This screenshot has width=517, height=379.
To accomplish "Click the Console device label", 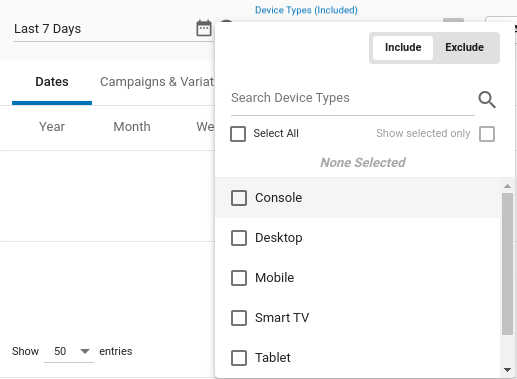I will point(279,198).
